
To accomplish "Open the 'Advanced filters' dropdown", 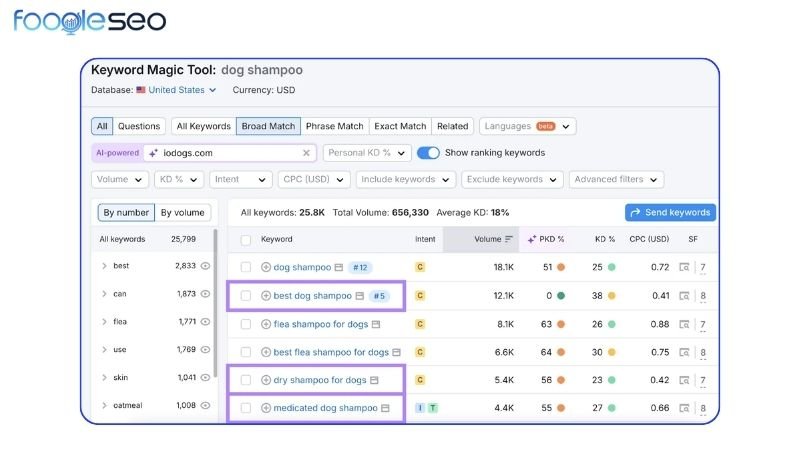I will point(615,180).
